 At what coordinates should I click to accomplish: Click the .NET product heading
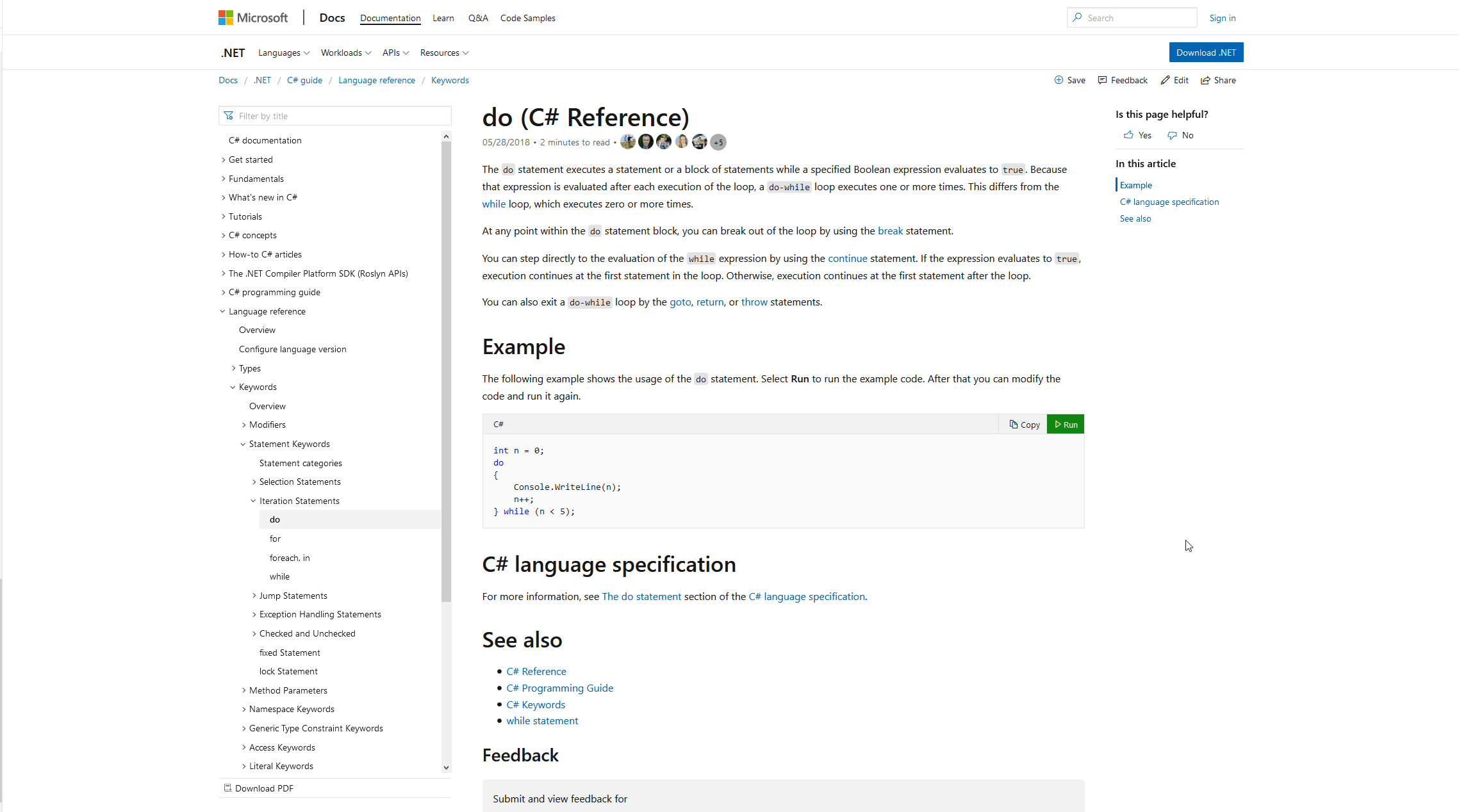(x=233, y=53)
